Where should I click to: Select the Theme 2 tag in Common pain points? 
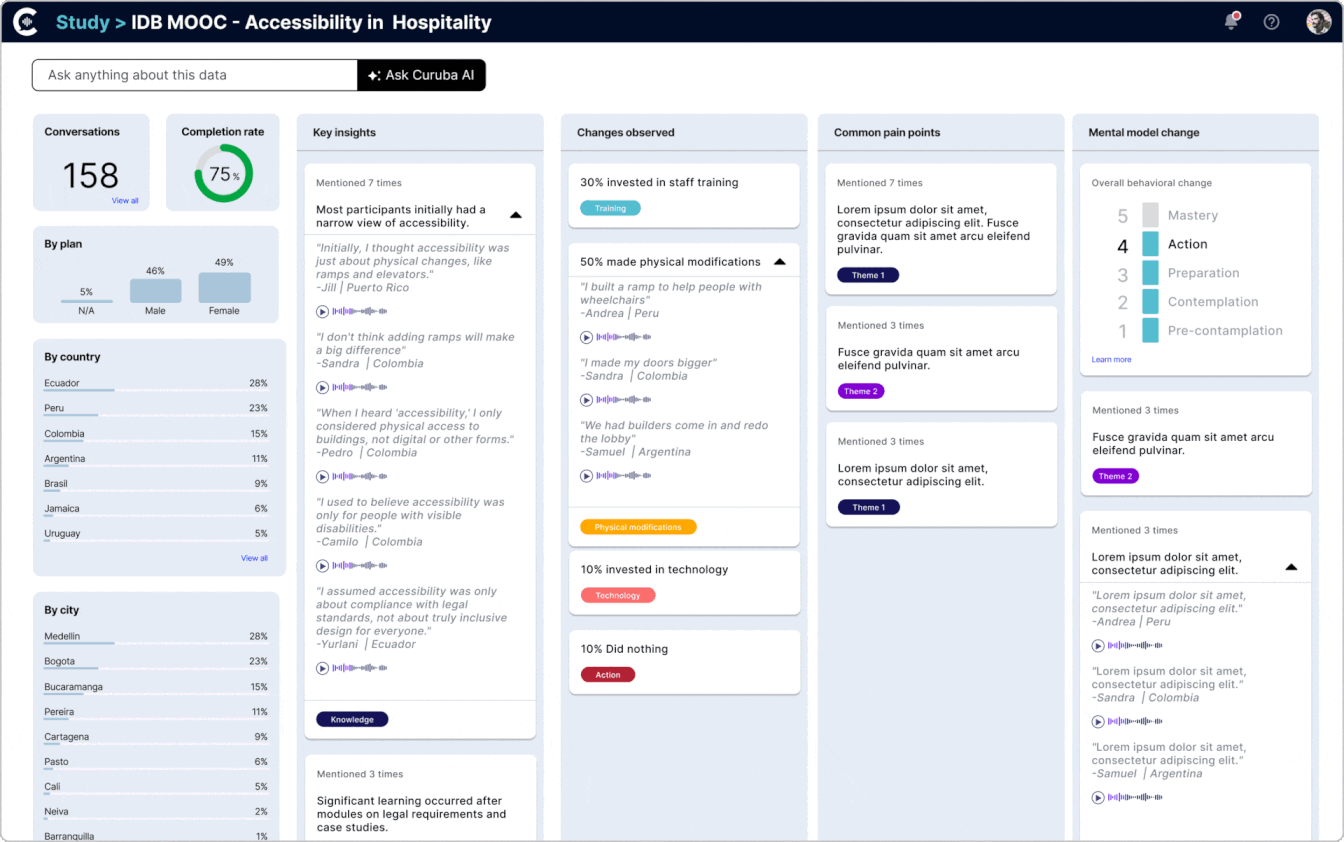pos(861,391)
